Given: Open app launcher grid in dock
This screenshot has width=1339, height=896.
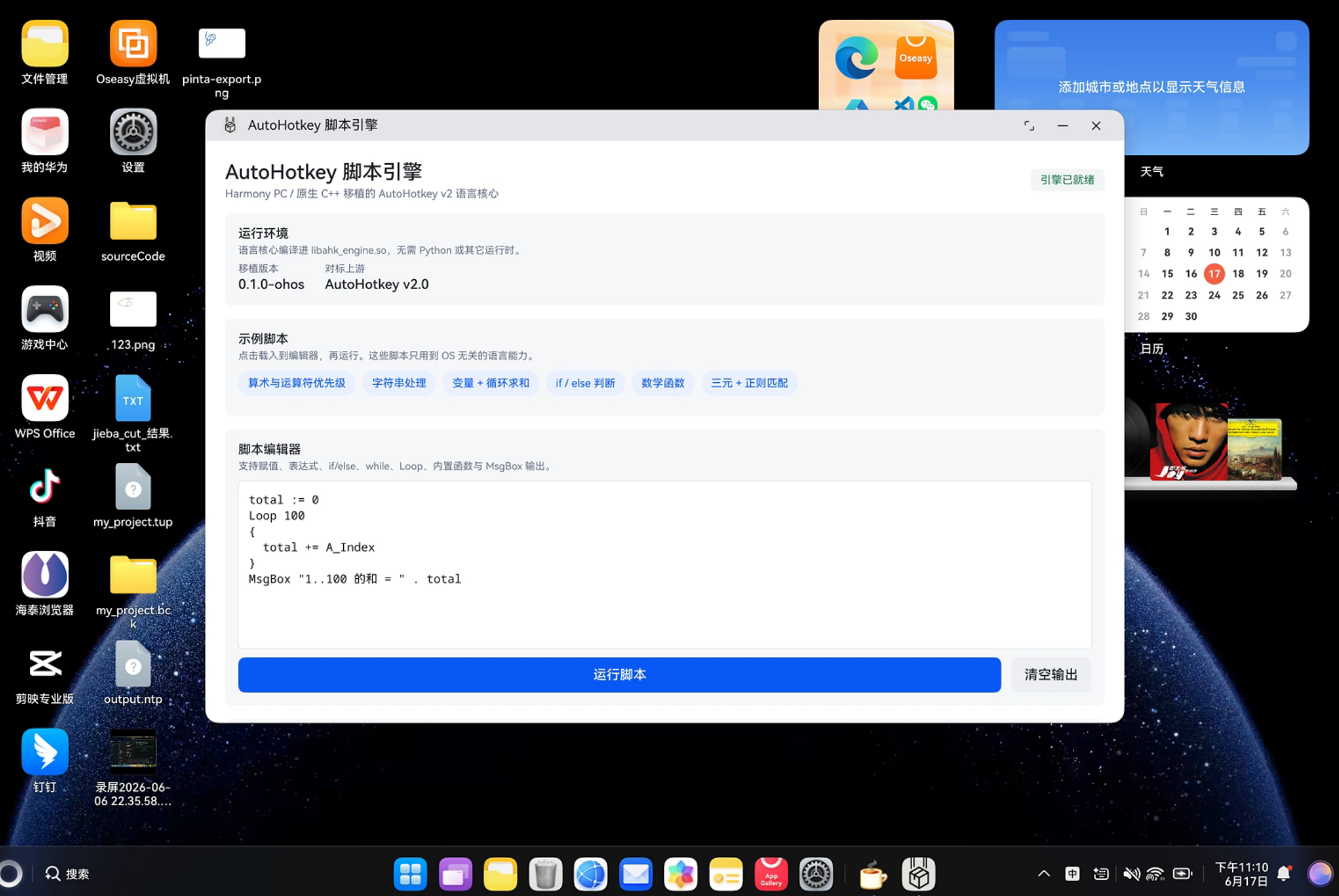Looking at the screenshot, I should [x=410, y=874].
